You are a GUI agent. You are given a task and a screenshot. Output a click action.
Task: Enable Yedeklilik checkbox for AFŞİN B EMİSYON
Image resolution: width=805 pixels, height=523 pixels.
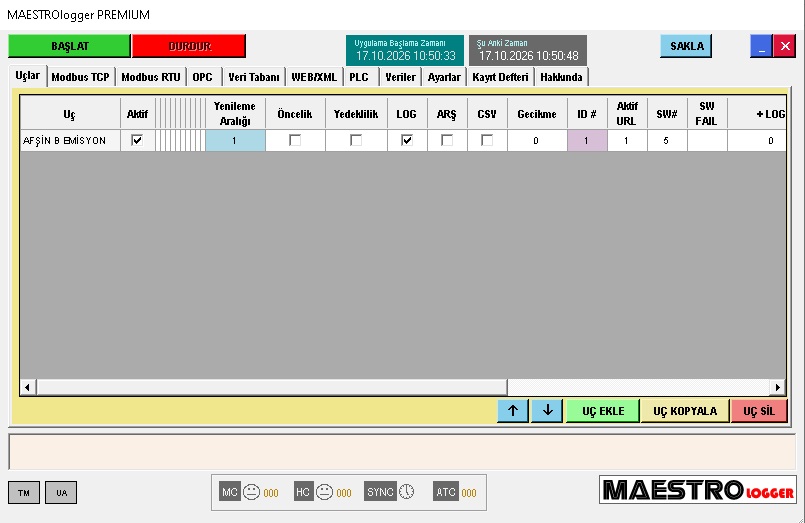(356, 140)
